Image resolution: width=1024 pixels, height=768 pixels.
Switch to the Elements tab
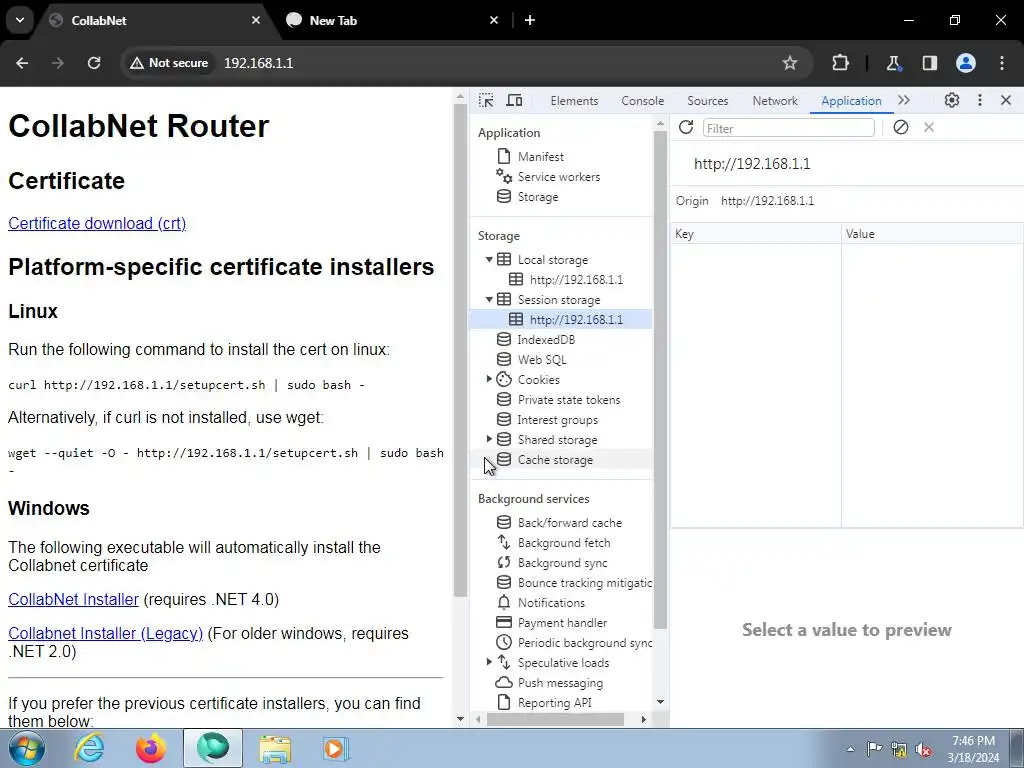pyautogui.click(x=574, y=101)
